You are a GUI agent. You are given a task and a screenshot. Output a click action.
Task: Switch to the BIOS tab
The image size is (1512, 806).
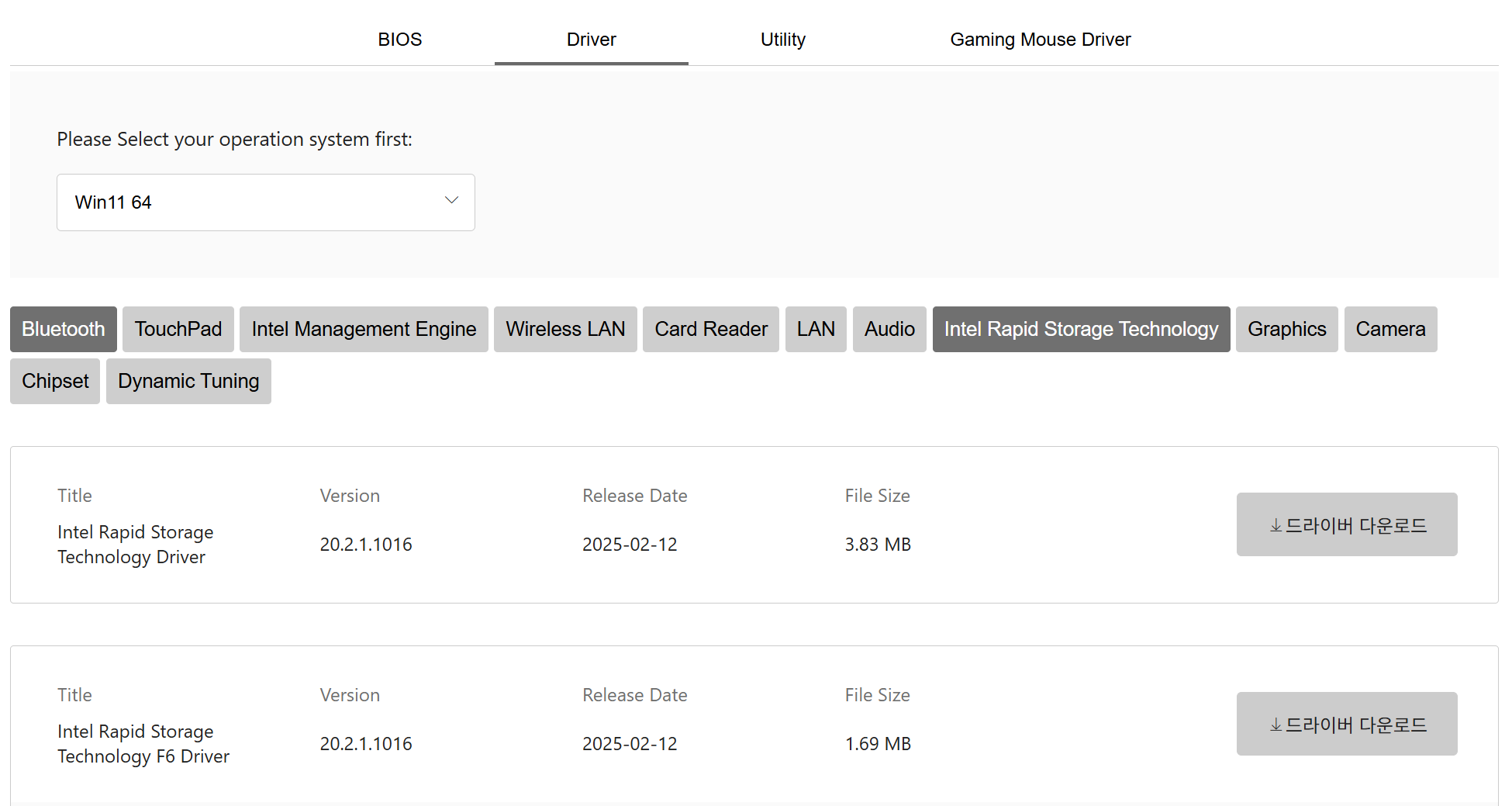(399, 40)
